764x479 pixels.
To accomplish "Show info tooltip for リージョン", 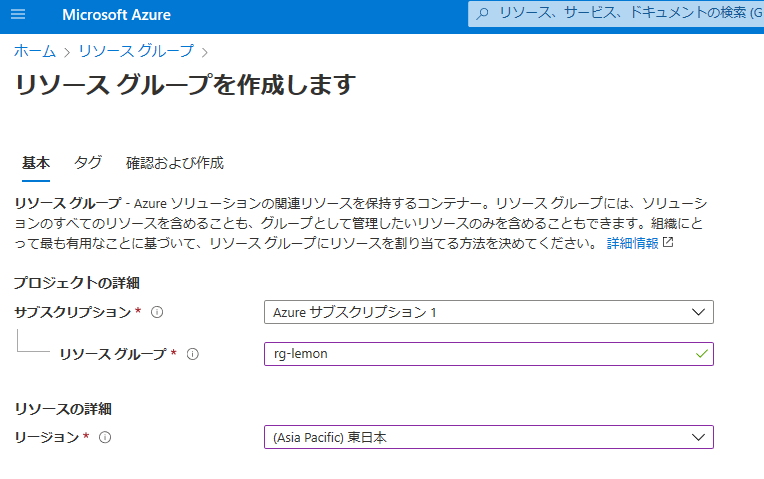I will (x=105, y=438).
